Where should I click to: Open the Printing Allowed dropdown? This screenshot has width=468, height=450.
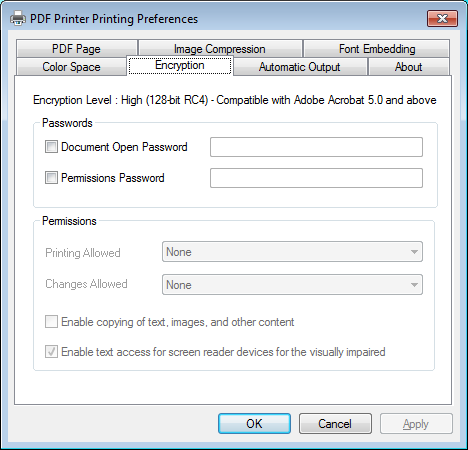click(x=292, y=252)
